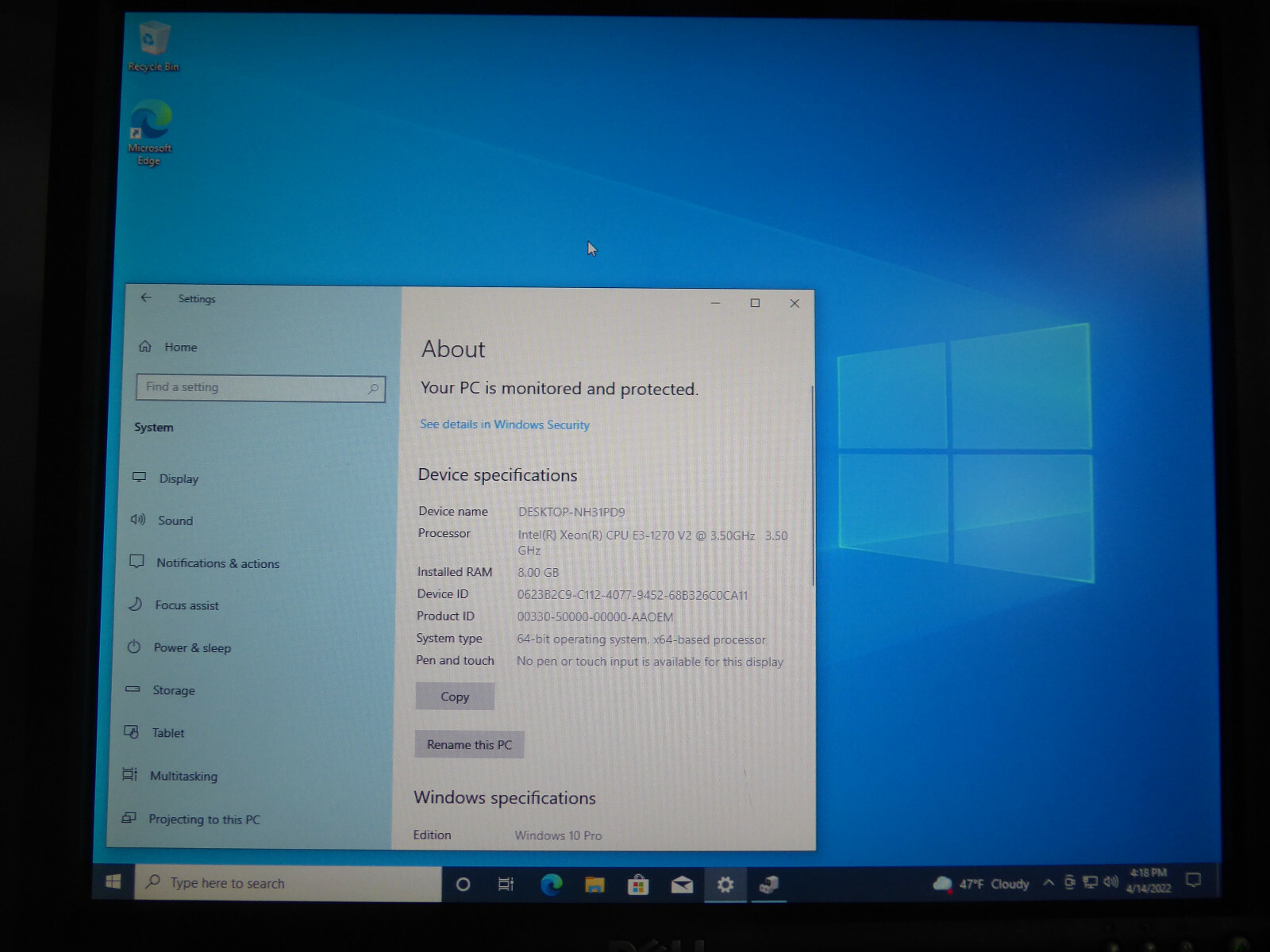Viewport: 1270px width, 952px height.
Task: Open Sound settings in the sidebar
Action: (x=162, y=520)
